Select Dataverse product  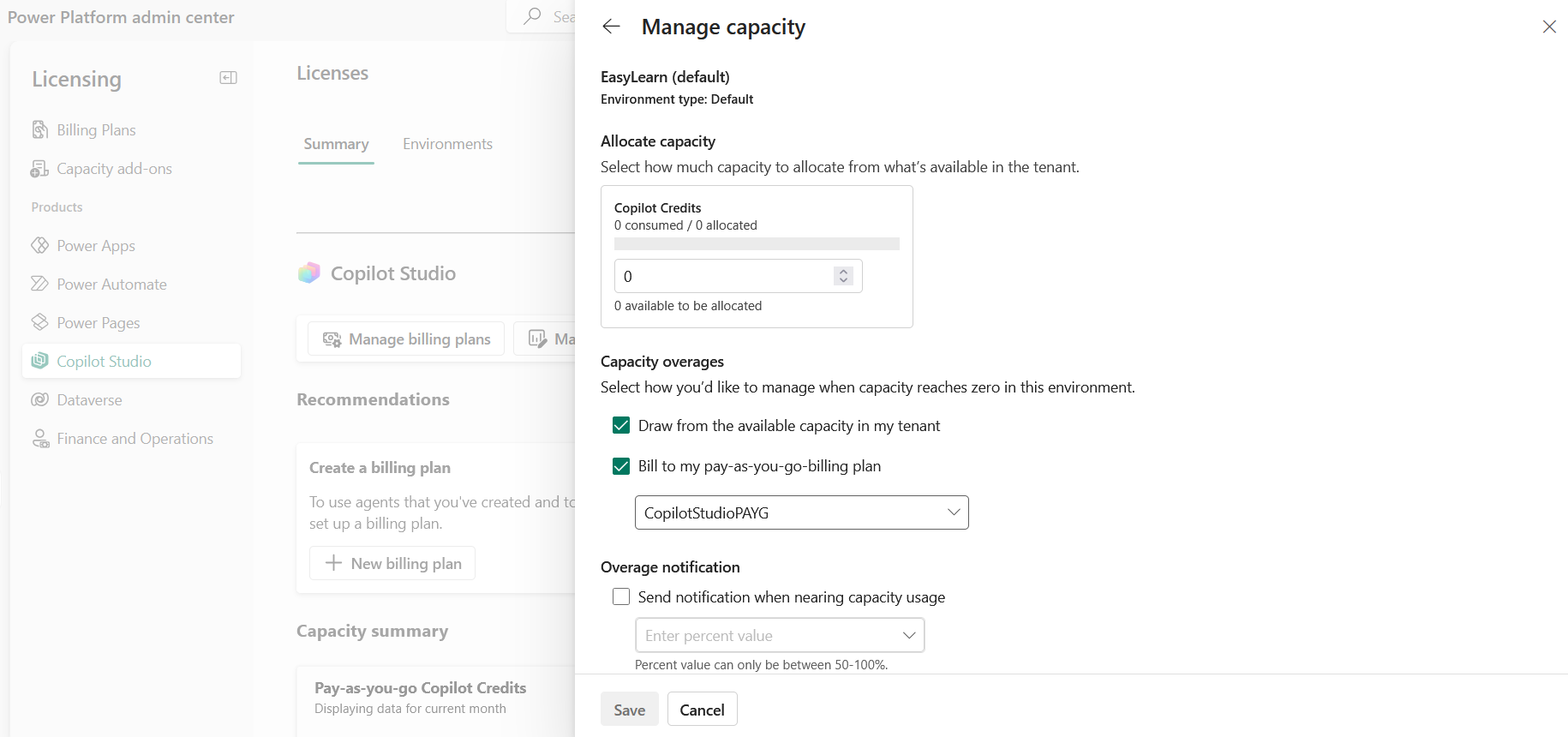tap(89, 400)
